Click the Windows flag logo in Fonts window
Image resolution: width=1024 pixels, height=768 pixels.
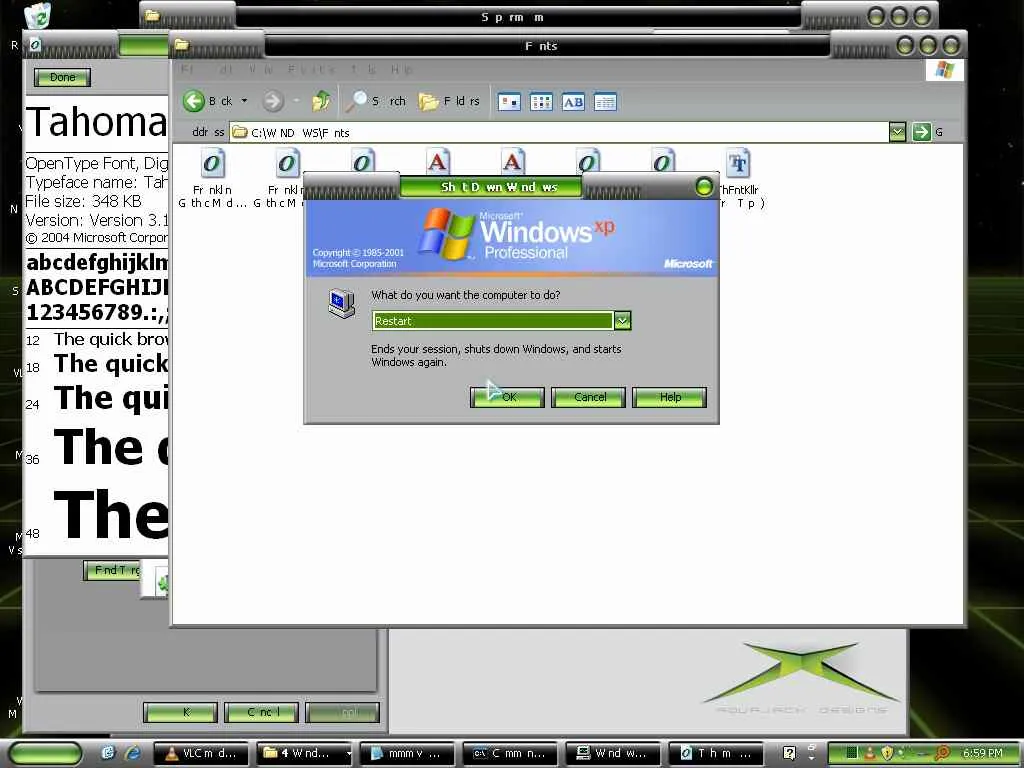944,70
